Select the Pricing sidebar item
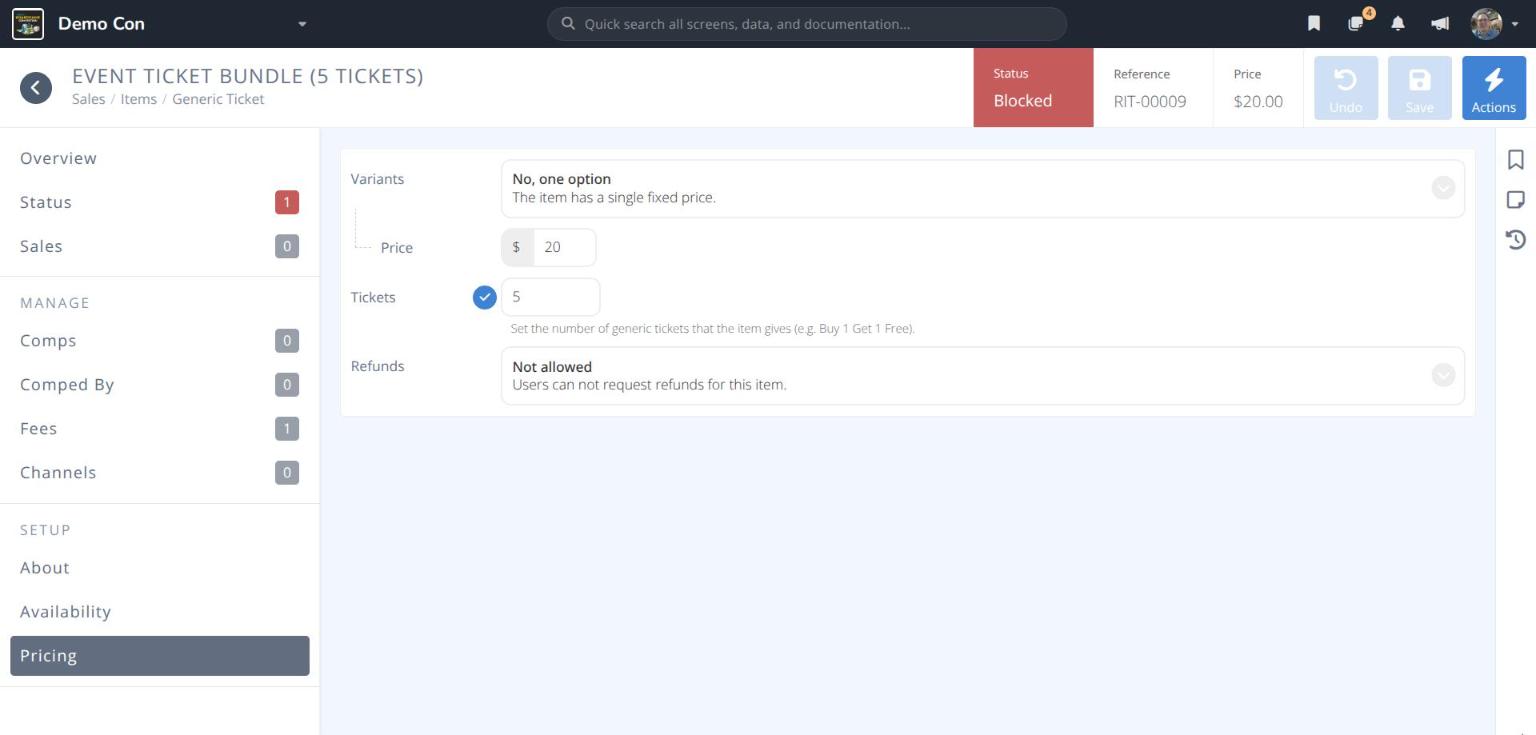 coord(160,656)
